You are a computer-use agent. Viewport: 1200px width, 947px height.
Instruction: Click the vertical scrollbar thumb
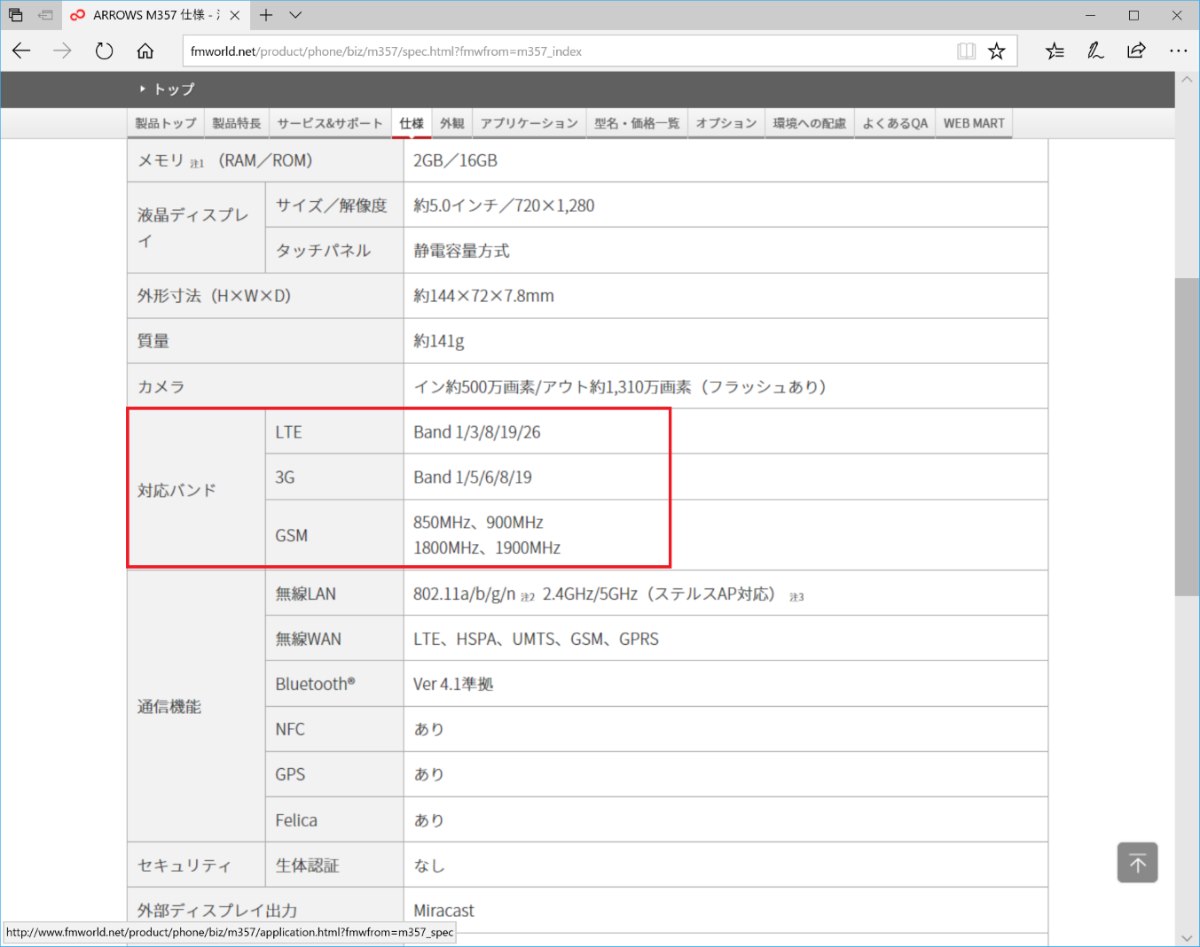coord(1190,435)
